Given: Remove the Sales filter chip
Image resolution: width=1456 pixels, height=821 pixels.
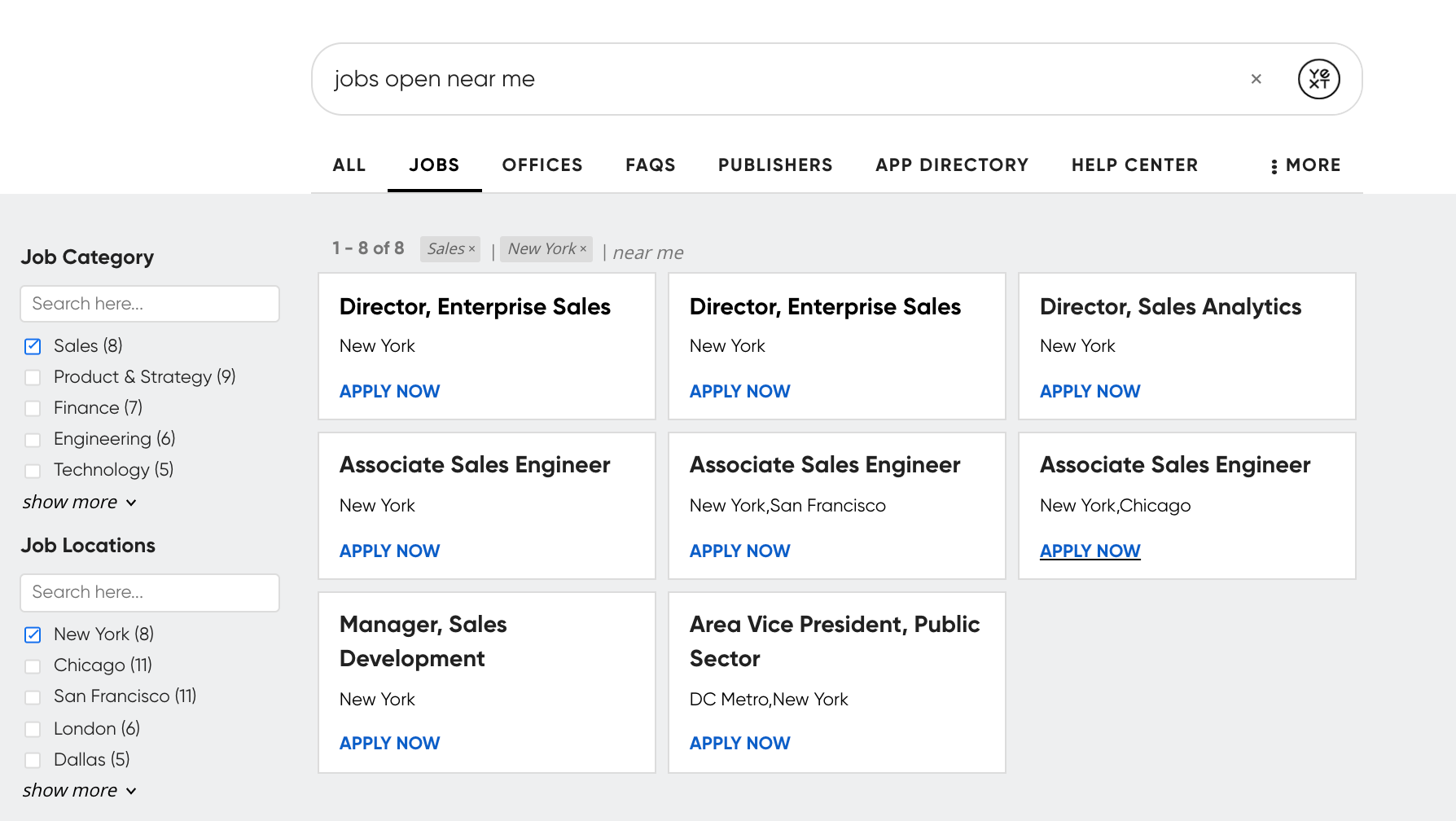Looking at the screenshot, I should point(471,249).
